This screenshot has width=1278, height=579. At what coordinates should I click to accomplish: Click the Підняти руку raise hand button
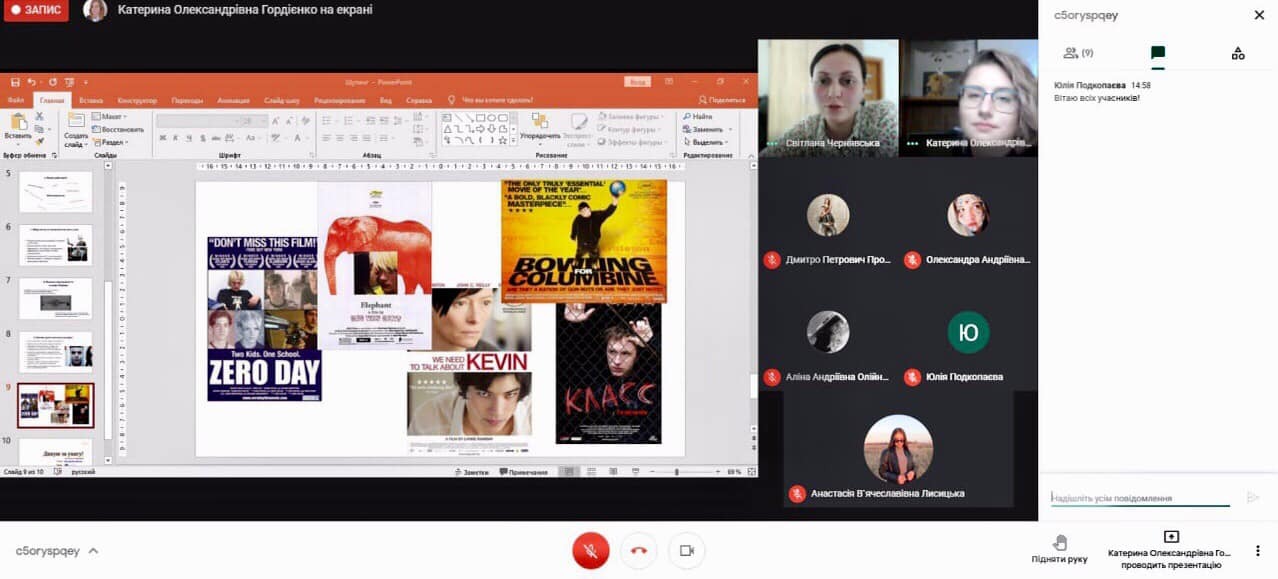pyautogui.click(x=1060, y=550)
